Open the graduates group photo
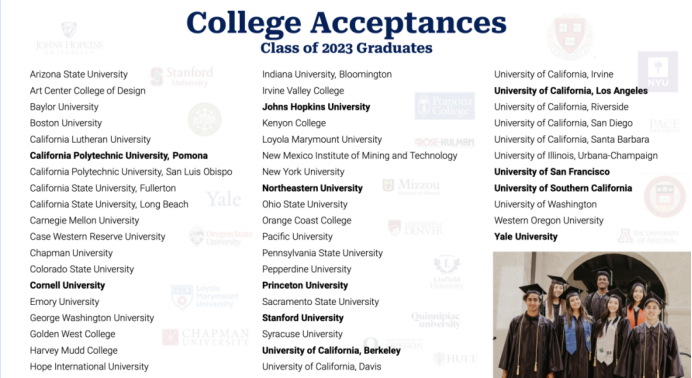Screen dimensions: 692x378 592,314
